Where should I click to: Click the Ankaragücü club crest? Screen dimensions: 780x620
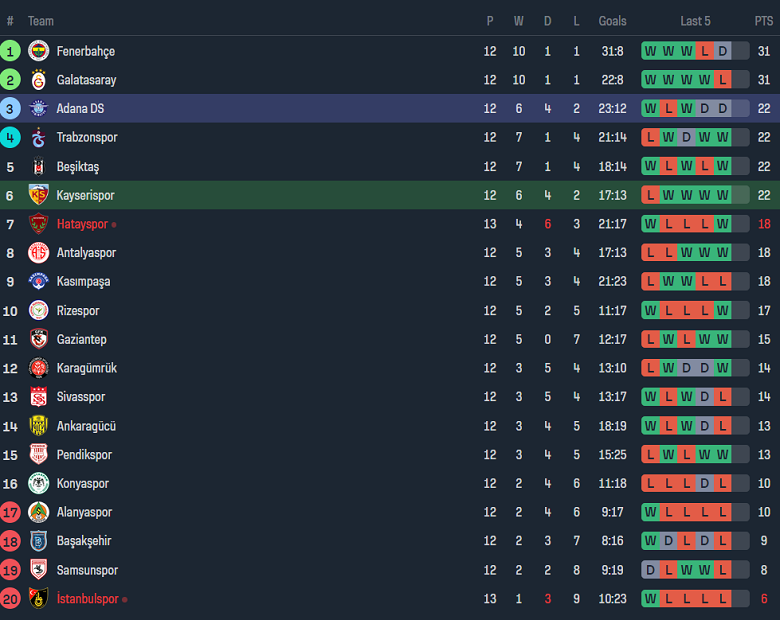(39, 426)
